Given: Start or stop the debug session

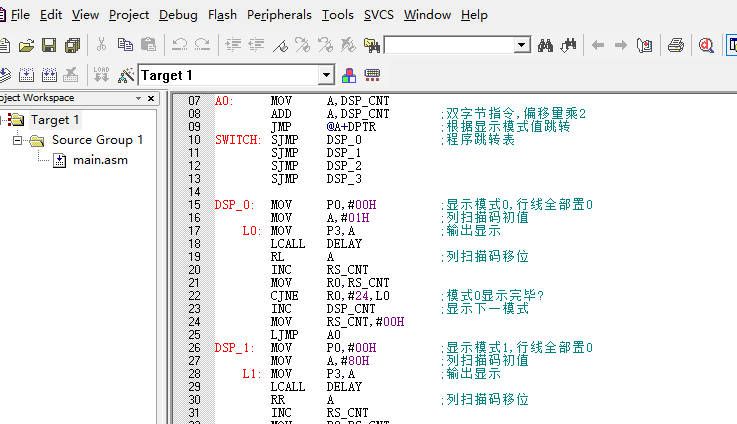Looking at the screenshot, I should pos(706,45).
